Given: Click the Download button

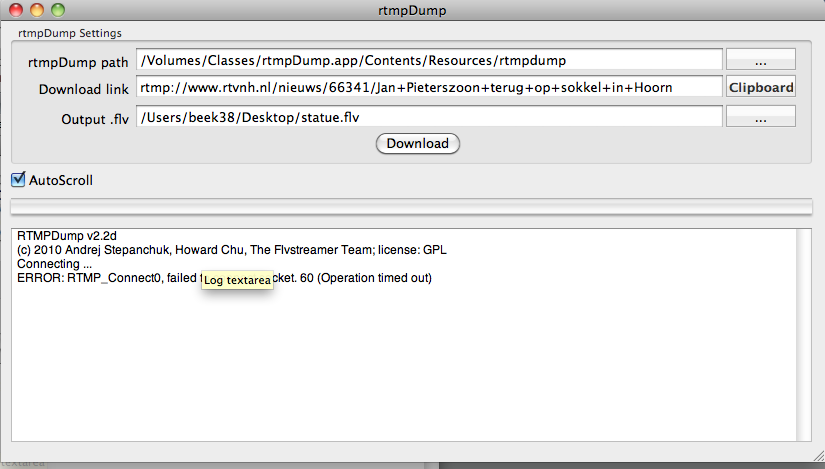Looking at the screenshot, I should click(418, 144).
